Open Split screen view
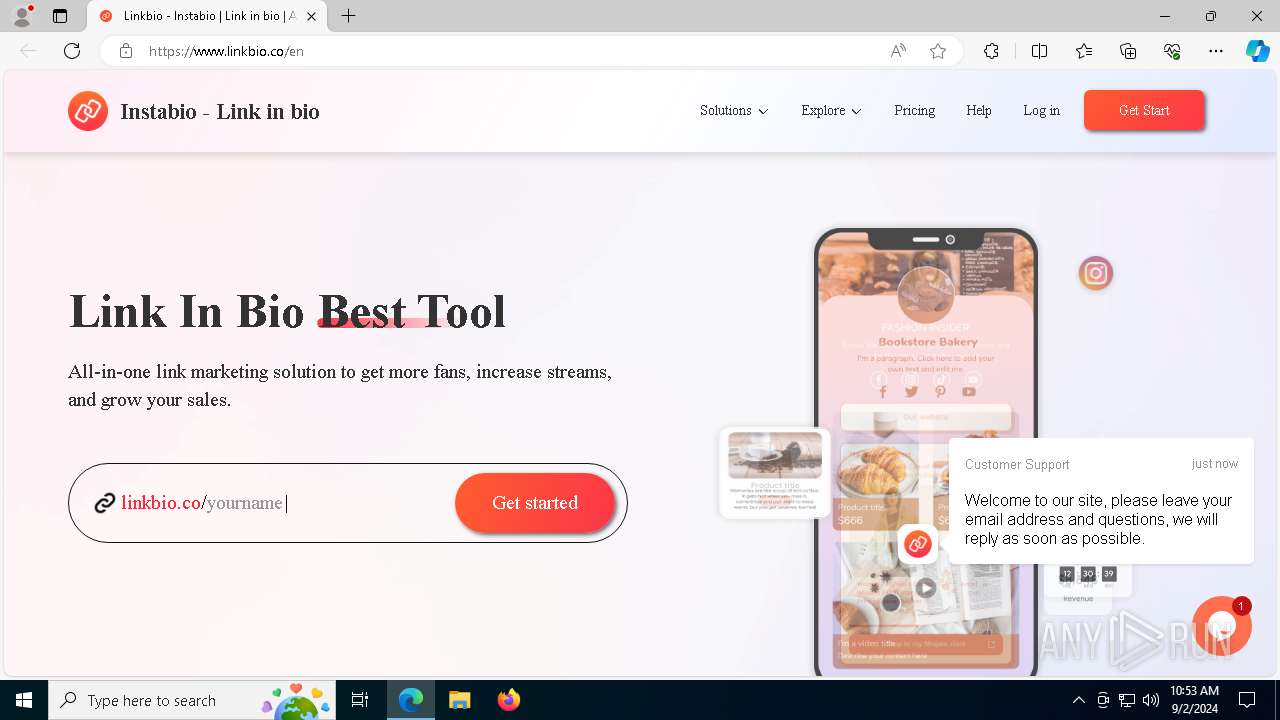Viewport: 1280px width, 720px height. tap(1039, 51)
